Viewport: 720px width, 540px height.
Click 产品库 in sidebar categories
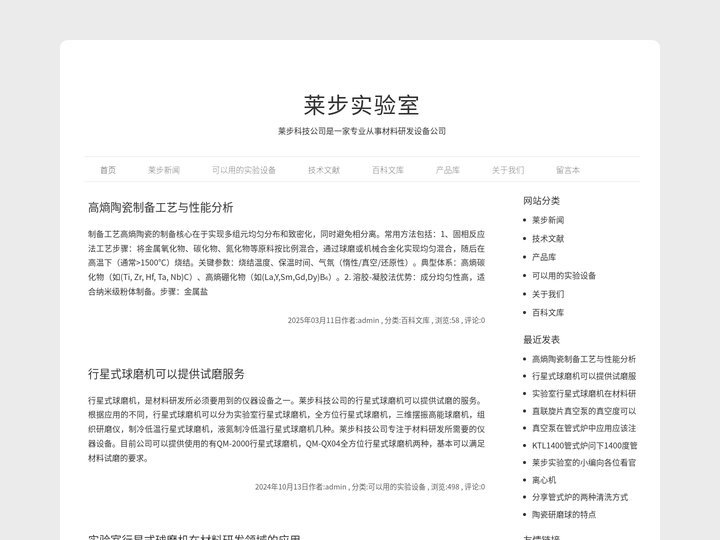(544, 257)
